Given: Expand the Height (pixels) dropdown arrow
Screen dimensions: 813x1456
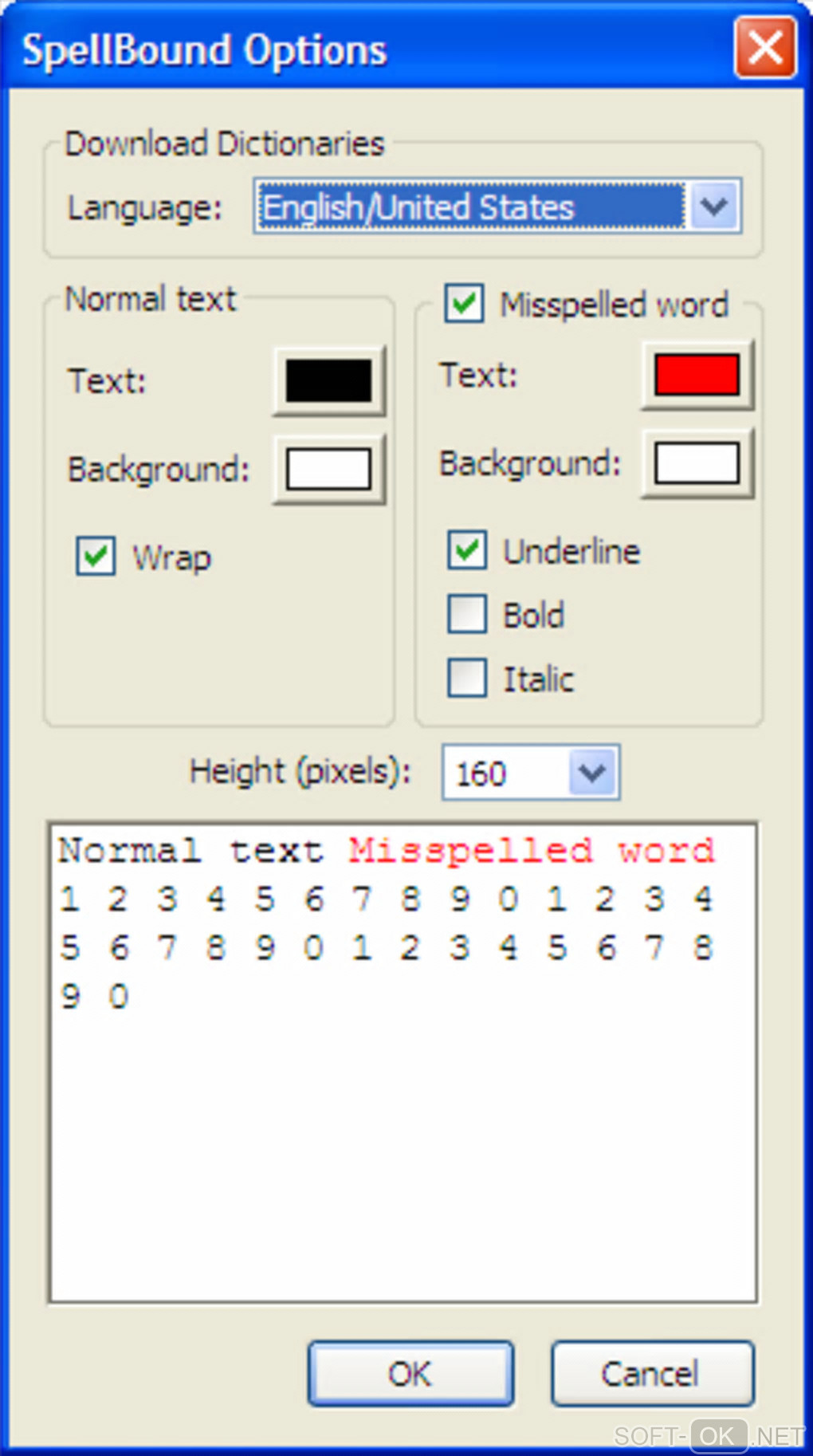Looking at the screenshot, I should (592, 772).
